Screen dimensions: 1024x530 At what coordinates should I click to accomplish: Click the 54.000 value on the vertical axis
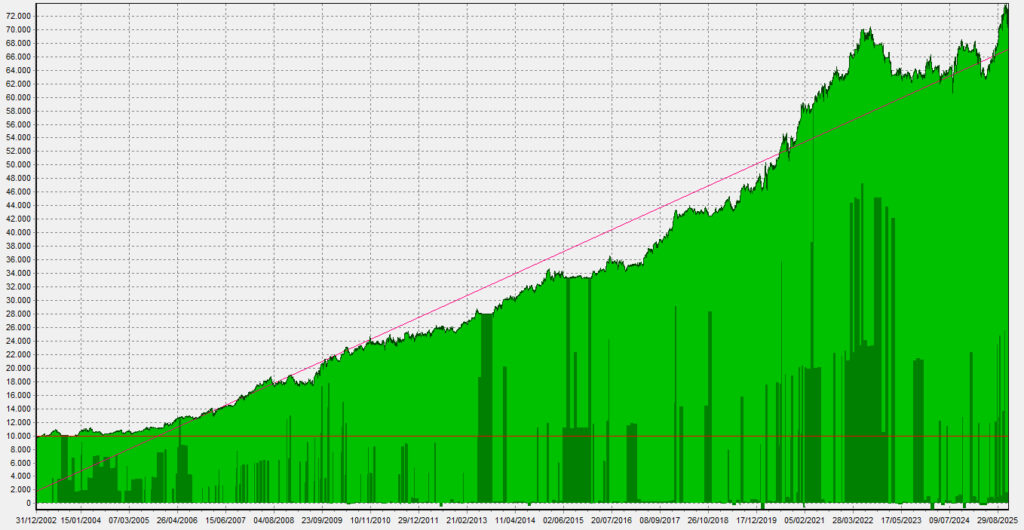21,138
